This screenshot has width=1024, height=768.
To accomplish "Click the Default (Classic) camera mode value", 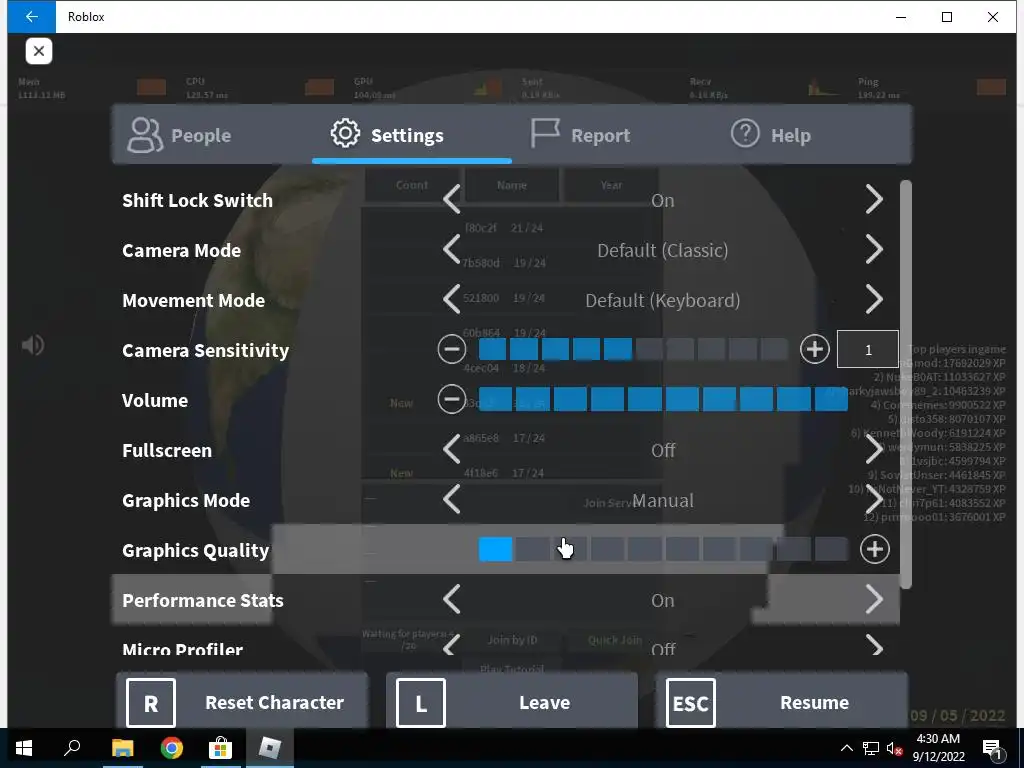I will (663, 250).
